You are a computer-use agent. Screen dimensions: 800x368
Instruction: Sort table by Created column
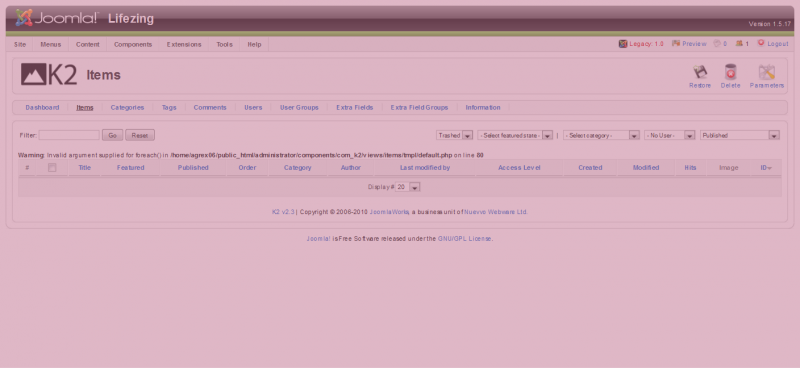590,168
